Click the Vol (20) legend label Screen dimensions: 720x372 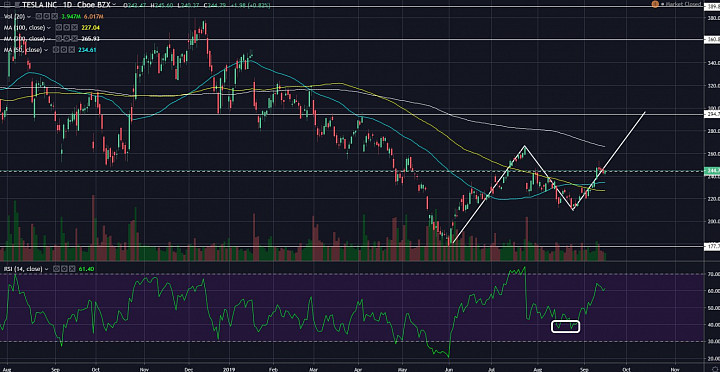15,17
